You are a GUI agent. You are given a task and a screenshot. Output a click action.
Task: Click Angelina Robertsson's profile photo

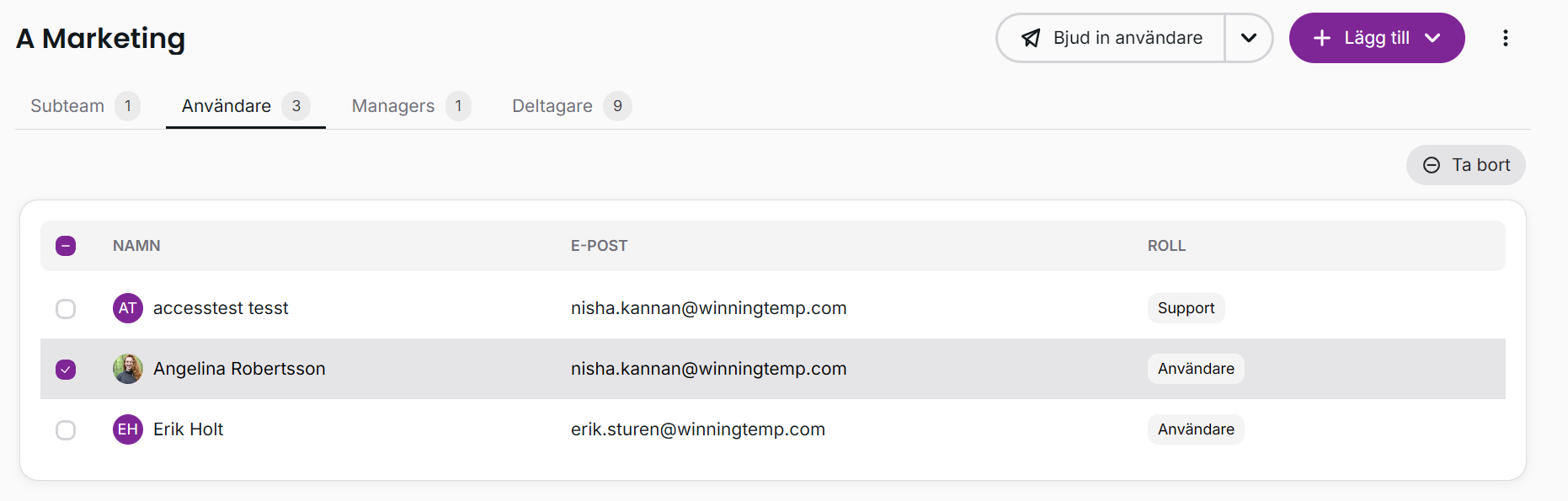127,369
